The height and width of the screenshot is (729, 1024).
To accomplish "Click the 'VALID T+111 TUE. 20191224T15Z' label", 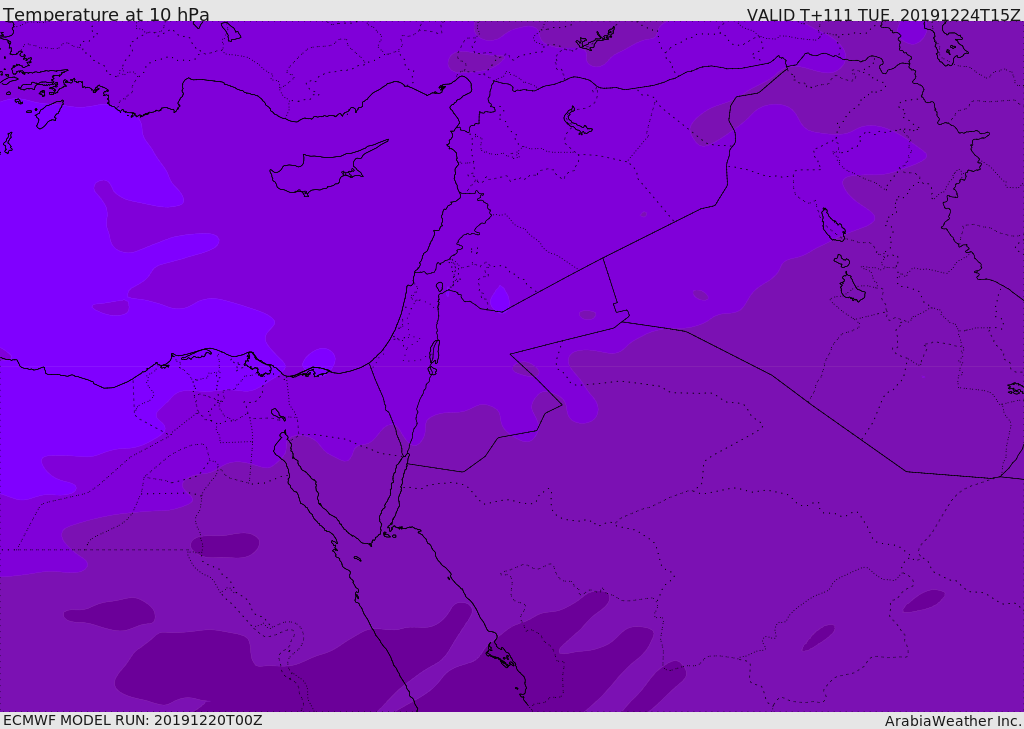I will pos(884,15).
